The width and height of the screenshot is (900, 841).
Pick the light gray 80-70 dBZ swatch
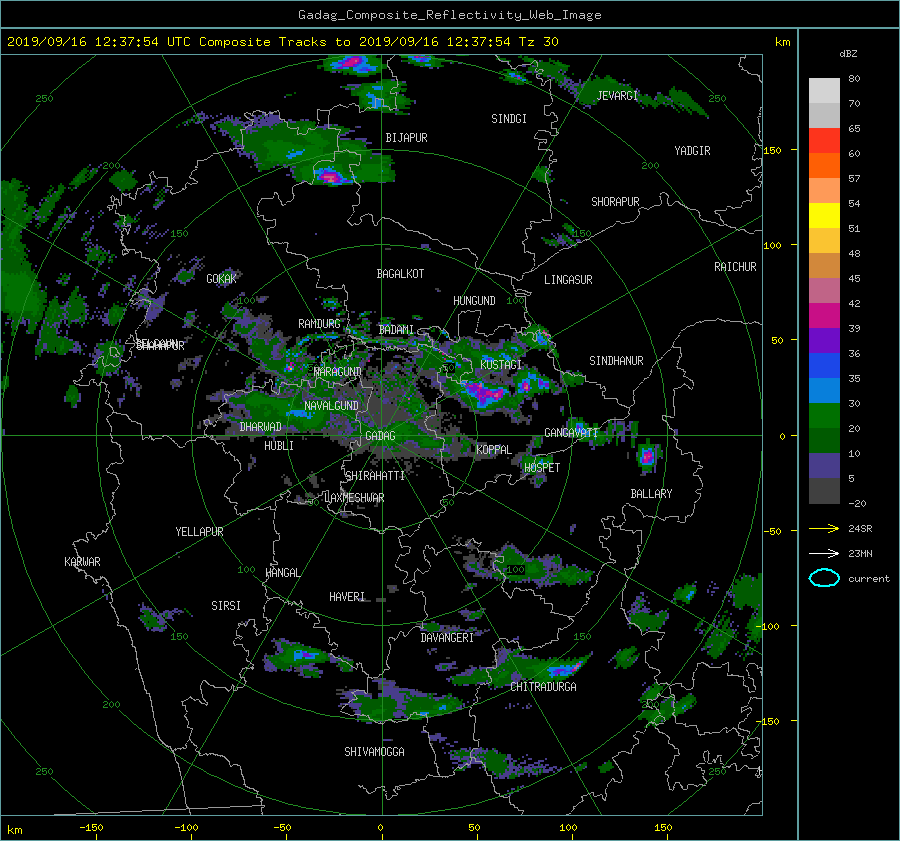tap(824, 91)
